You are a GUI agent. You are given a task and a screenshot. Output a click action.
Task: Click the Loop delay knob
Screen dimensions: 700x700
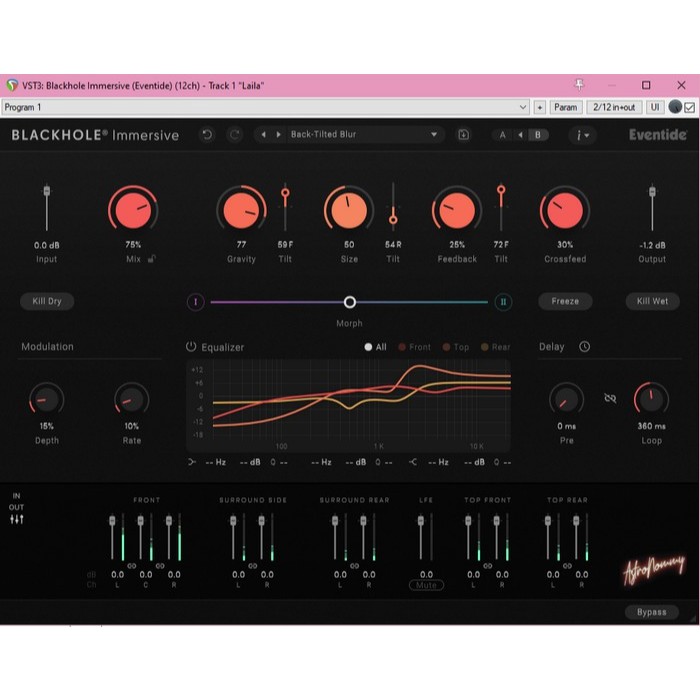[x=651, y=399]
